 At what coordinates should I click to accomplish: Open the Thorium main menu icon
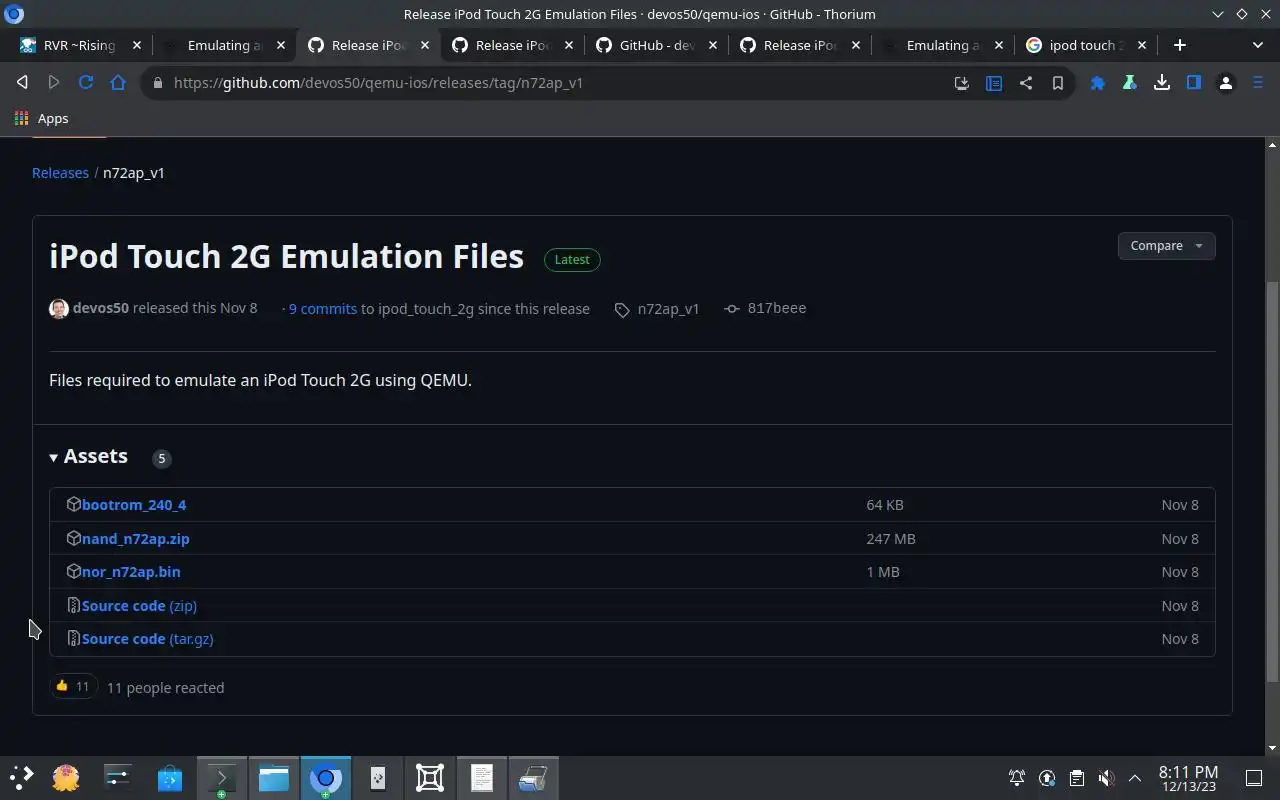click(x=1258, y=83)
